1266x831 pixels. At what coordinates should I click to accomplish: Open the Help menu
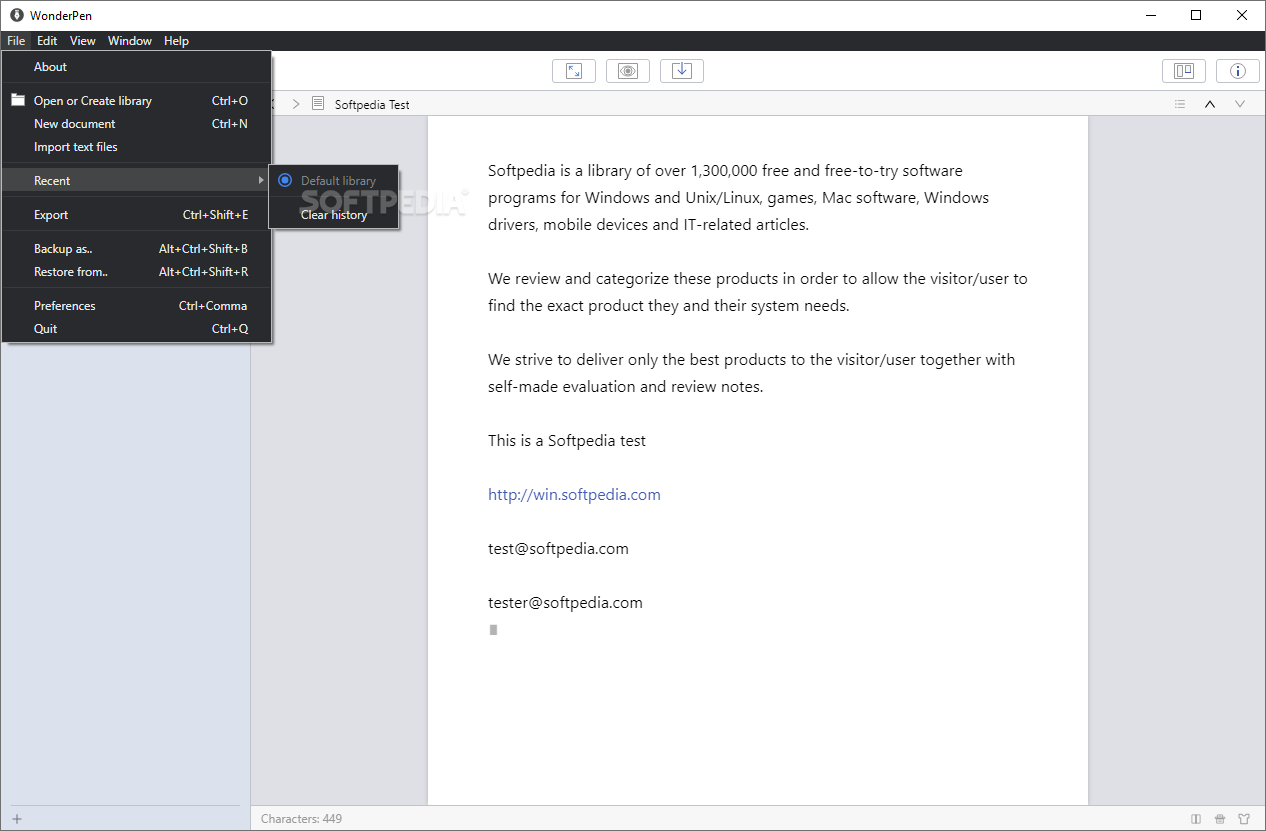176,41
